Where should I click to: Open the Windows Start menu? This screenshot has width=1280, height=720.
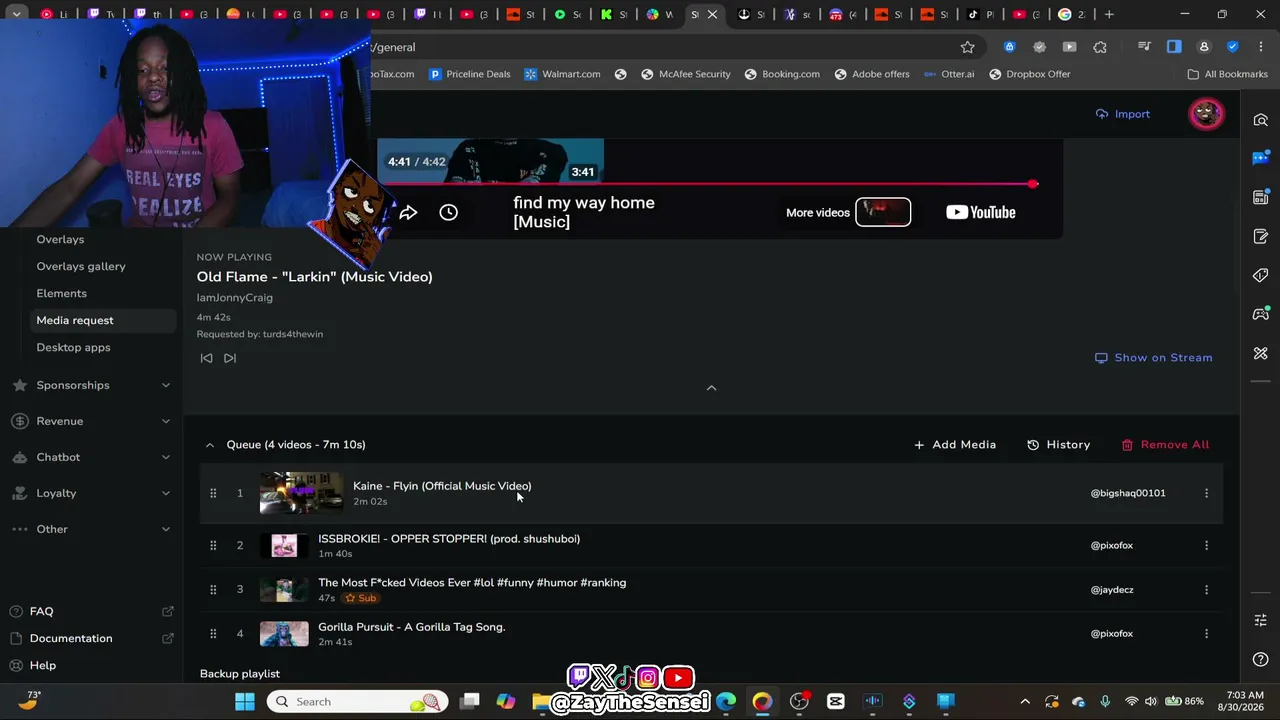(245, 702)
